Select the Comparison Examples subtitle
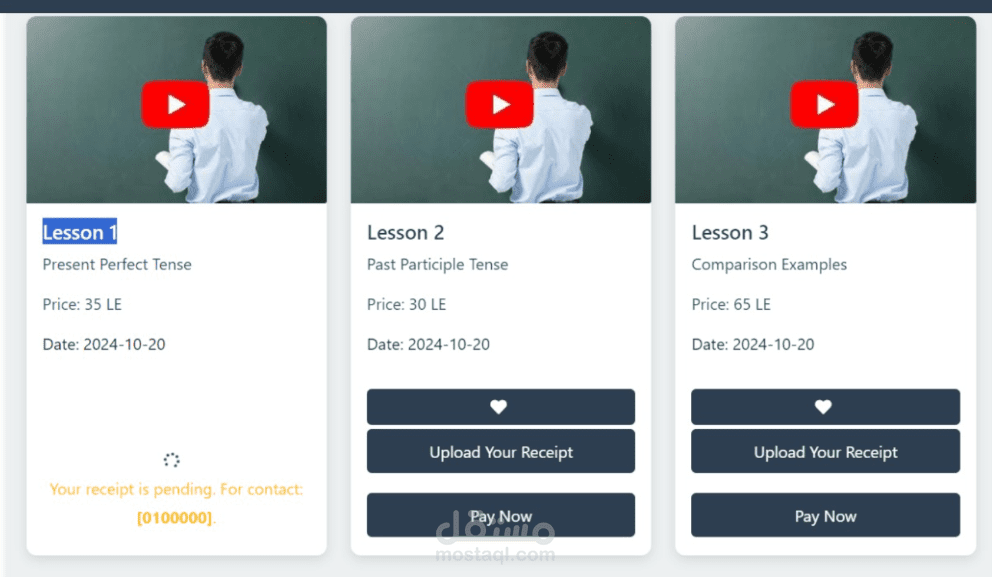The width and height of the screenshot is (992, 577). tap(769, 265)
